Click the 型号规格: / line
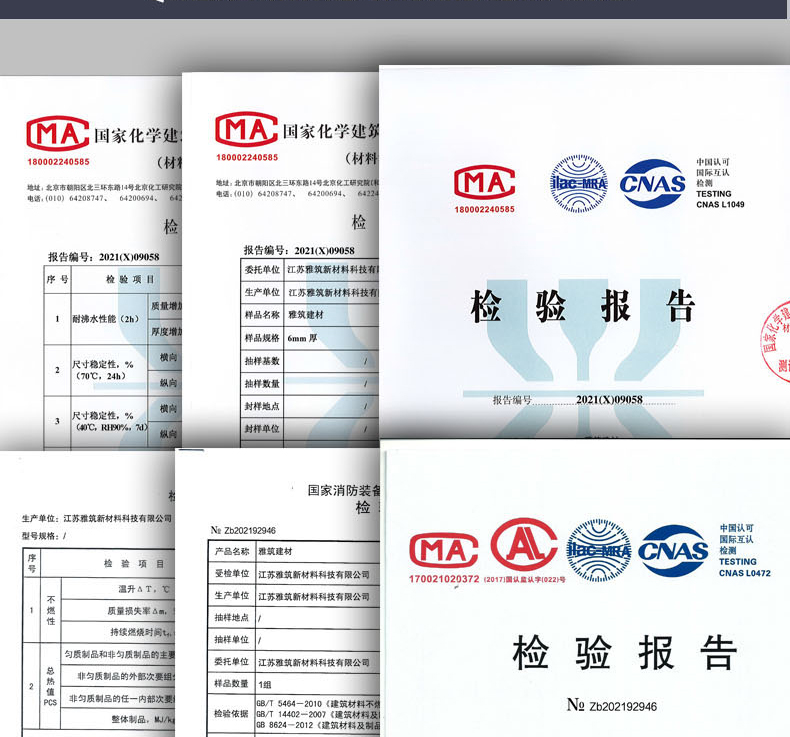This screenshot has height=737, width=790. click(44, 536)
